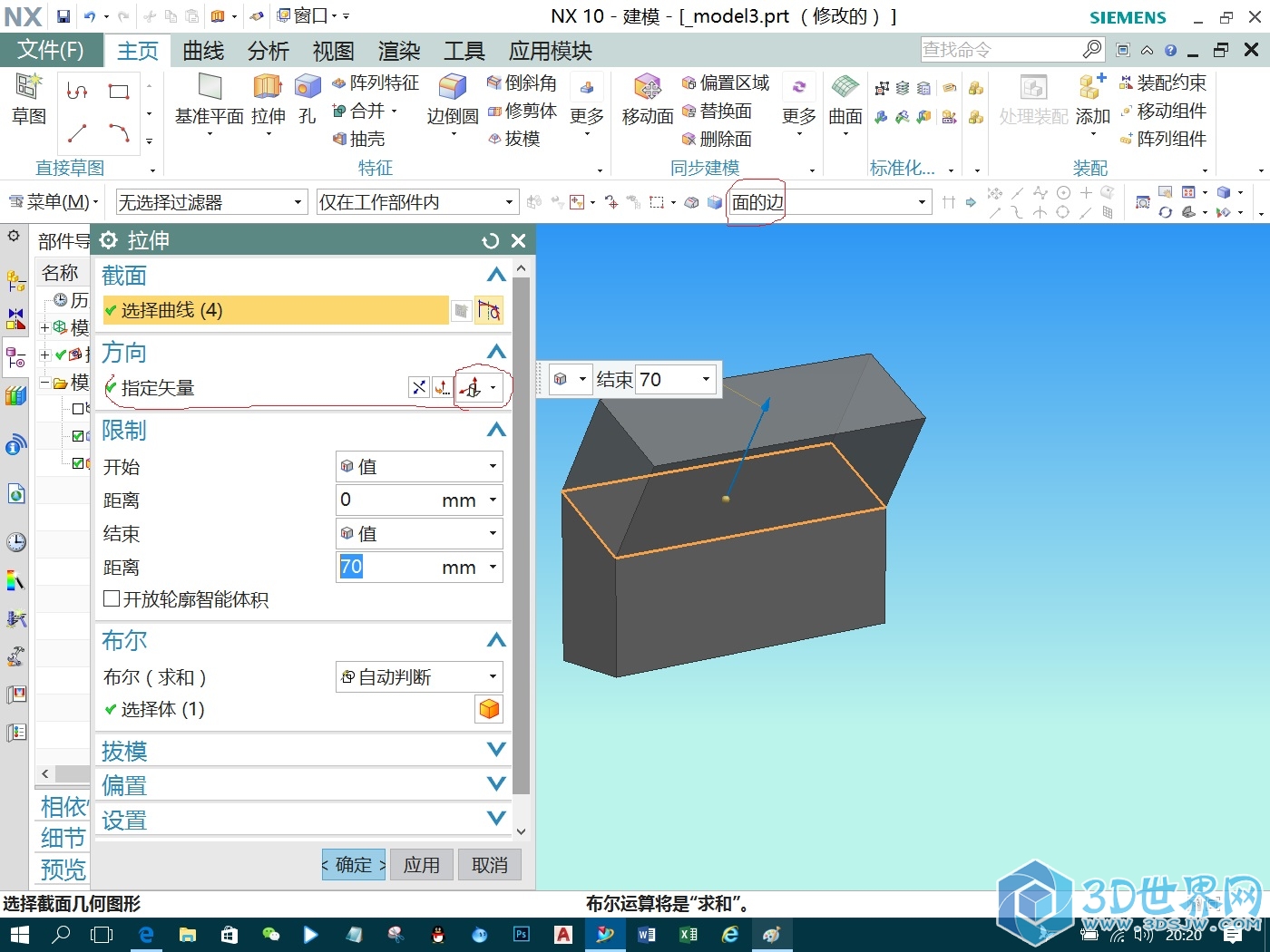Pick Delete Face (删除面)
The height and width of the screenshot is (952, 1270).
point(717,139)
